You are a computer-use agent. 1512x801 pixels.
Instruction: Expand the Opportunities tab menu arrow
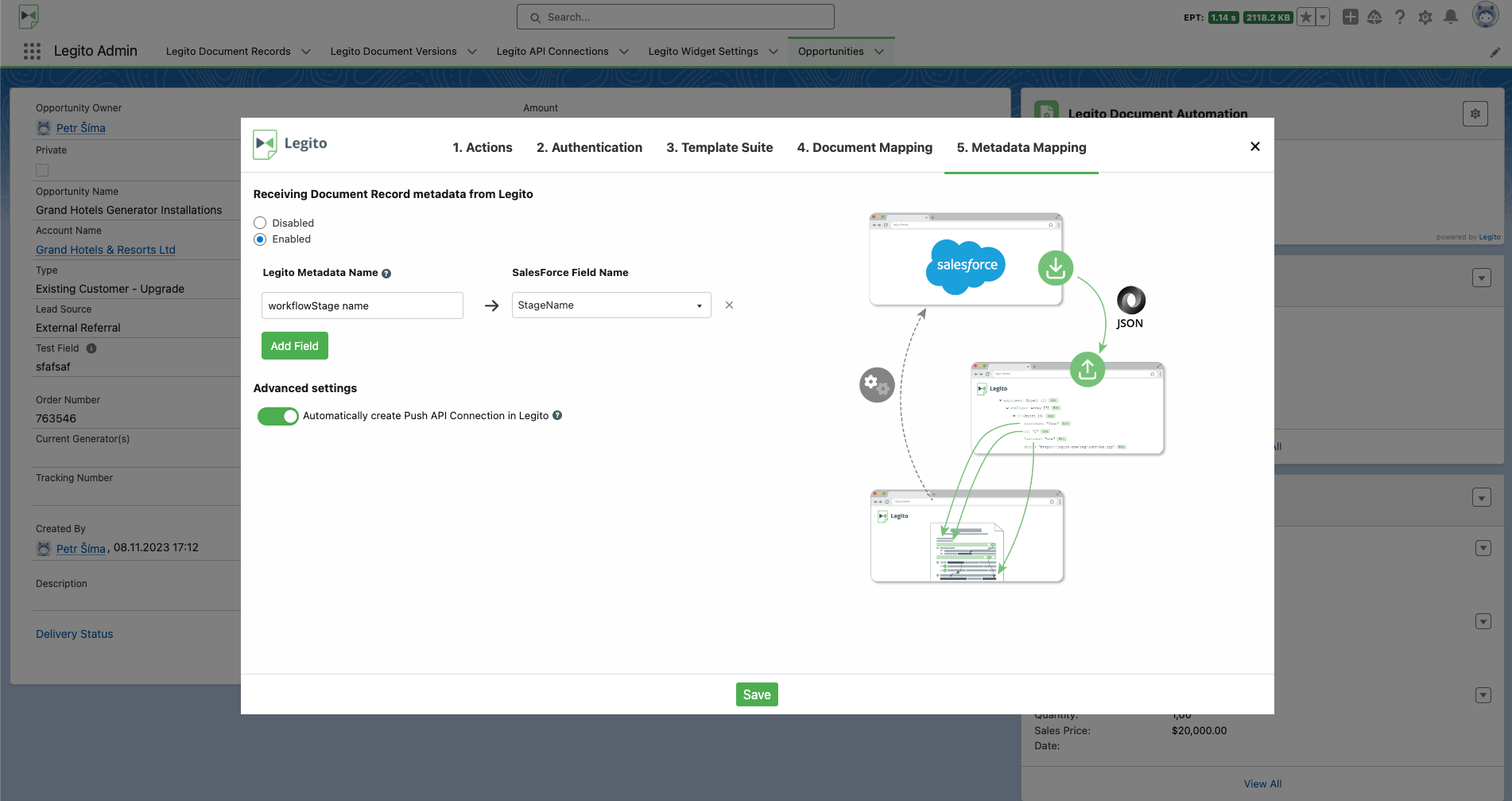coord(879,52)
